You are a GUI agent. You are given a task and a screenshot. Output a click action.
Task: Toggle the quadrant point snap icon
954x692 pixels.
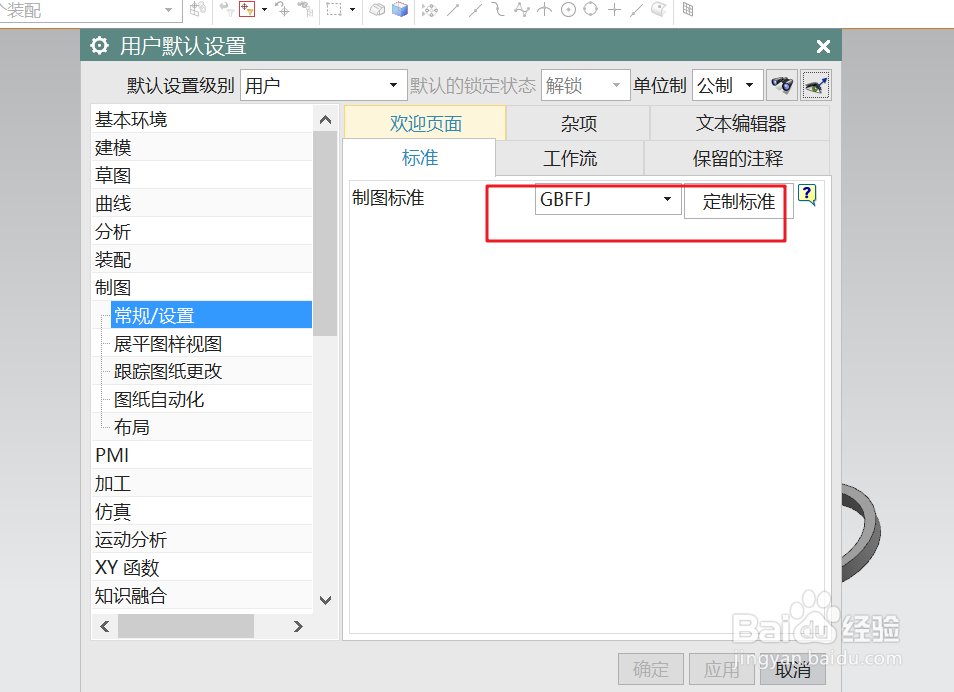point(591,9)
